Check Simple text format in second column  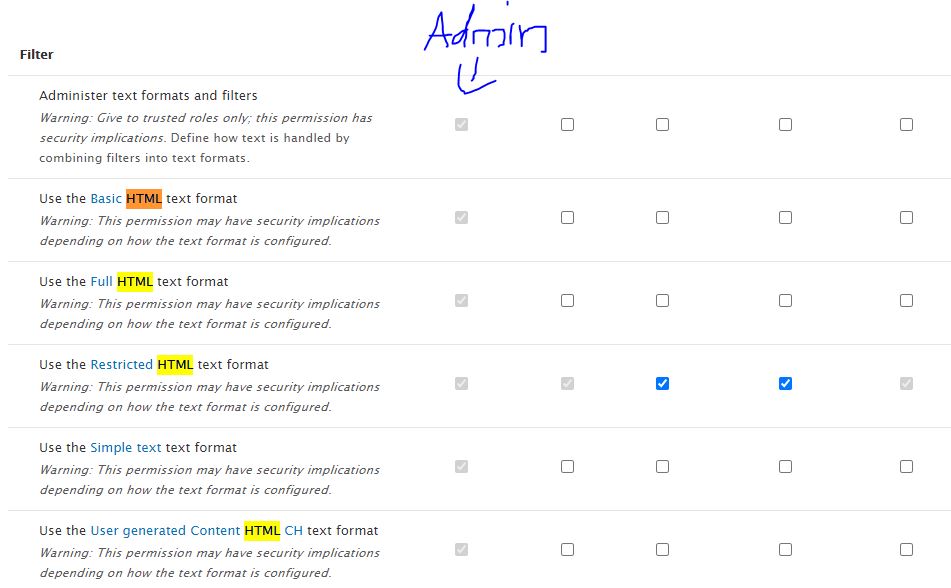(567, 467)
